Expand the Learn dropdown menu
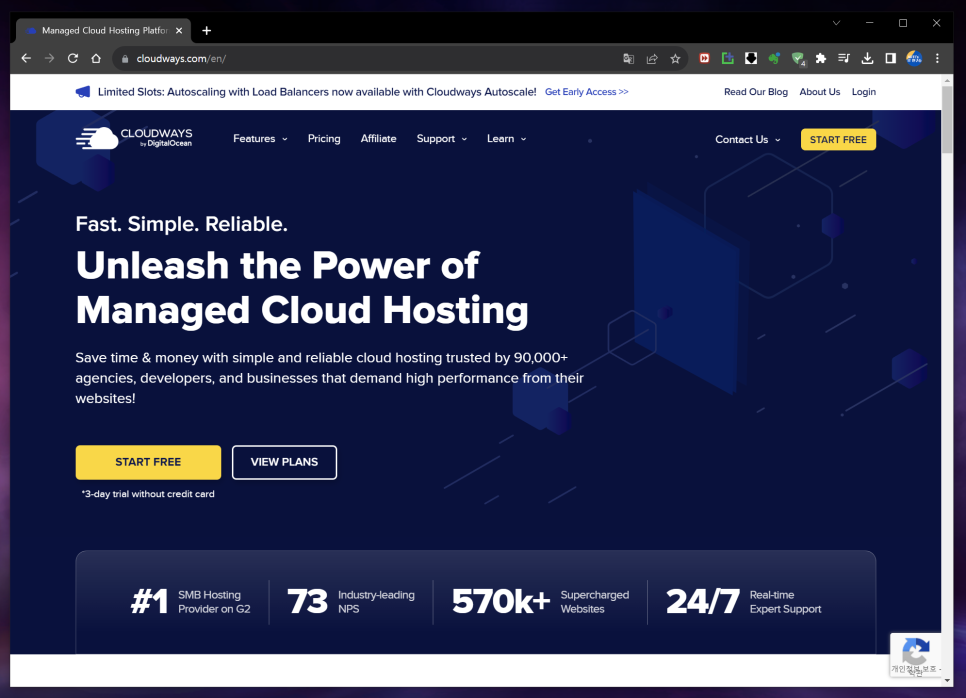Viewport: 966px width, 698px height. (506, 139)
